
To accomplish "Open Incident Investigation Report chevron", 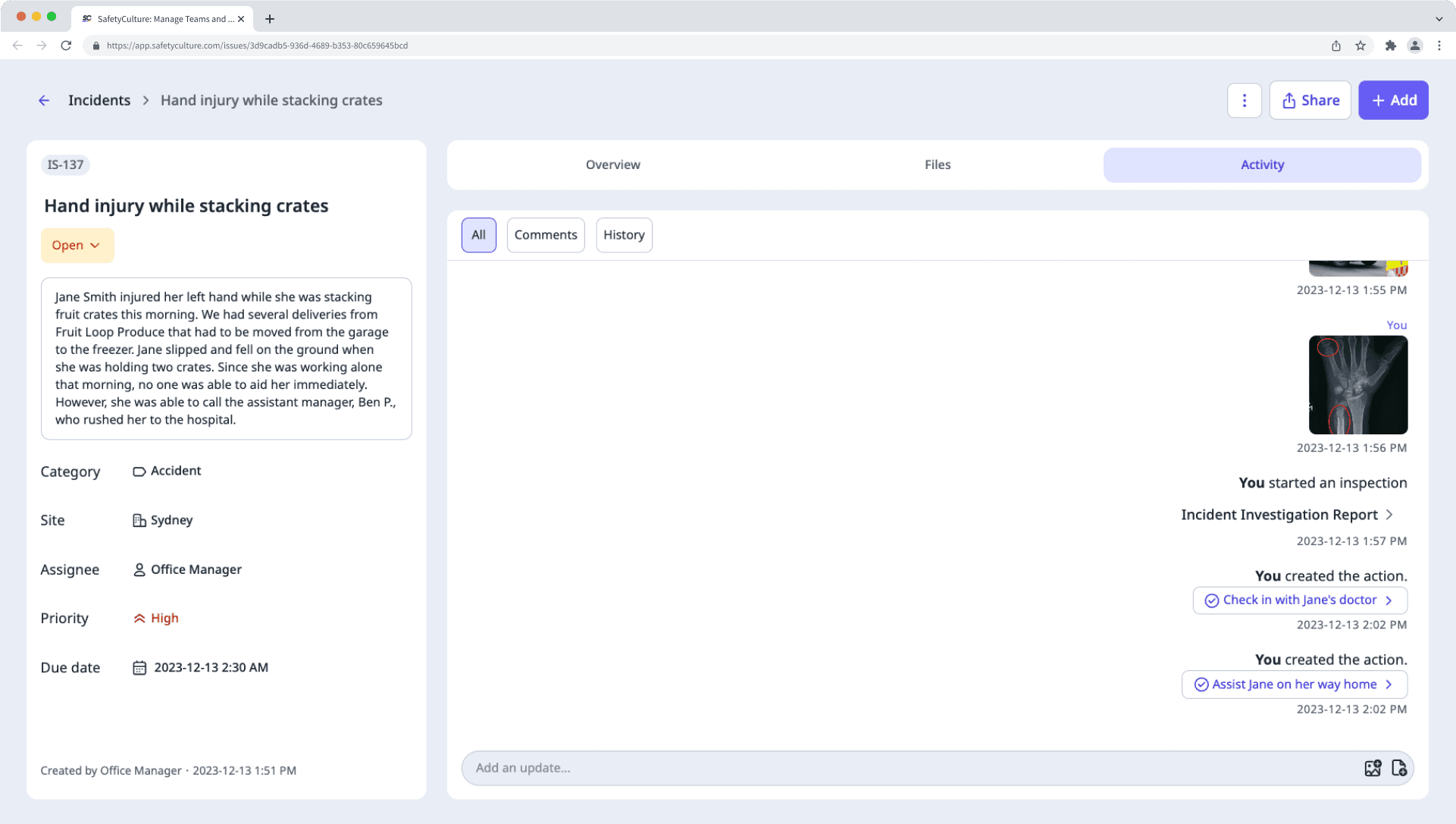I will (x=1389, y=515).
